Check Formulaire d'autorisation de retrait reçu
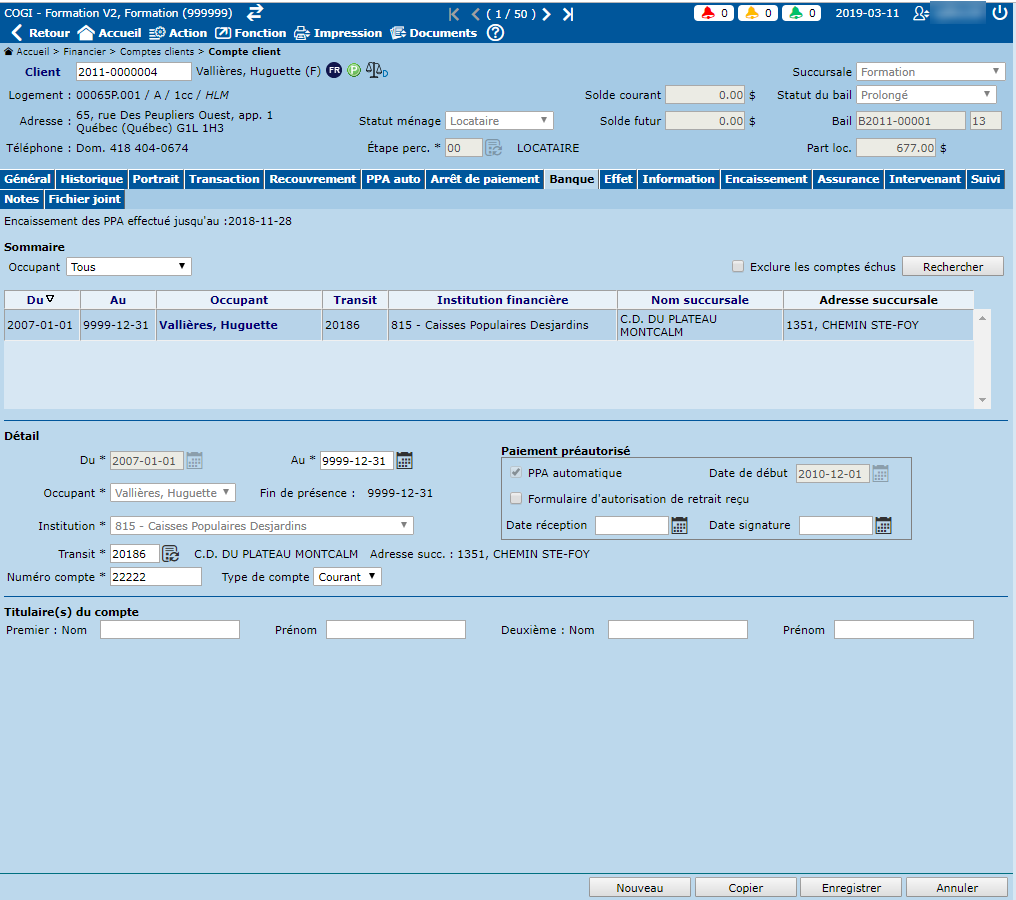This screenshot has height=900, width=1016. tap(516, 499)
